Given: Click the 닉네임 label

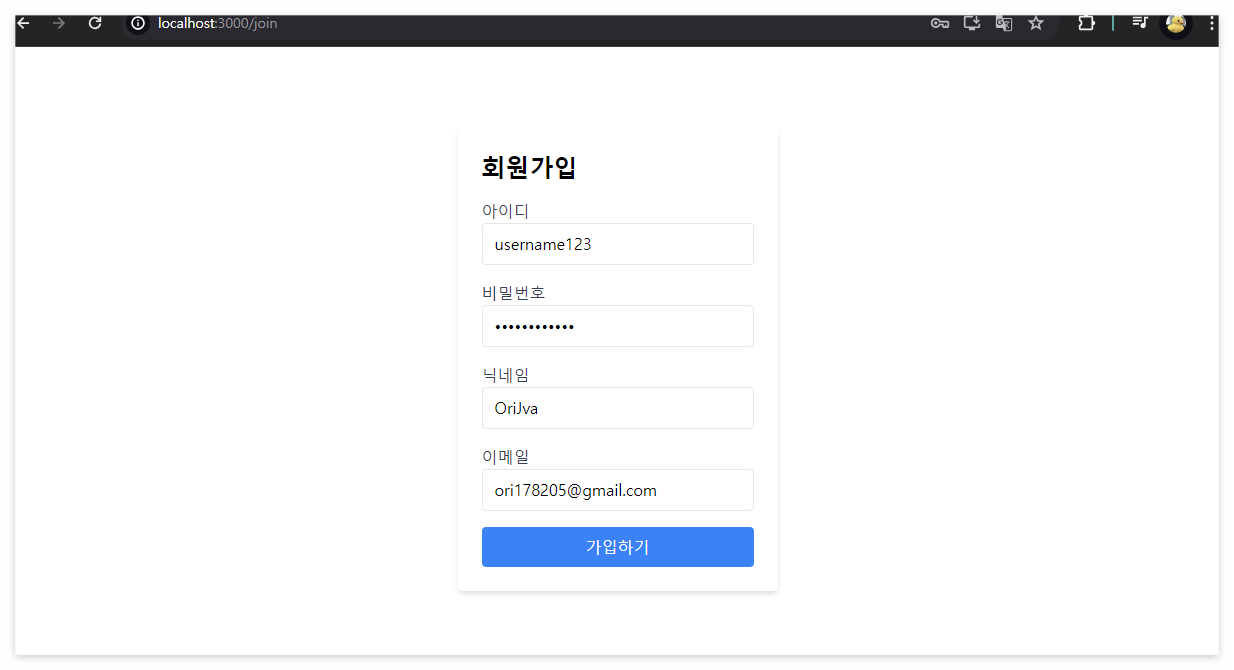Looking at the screenshot, I should pos(505,375).
